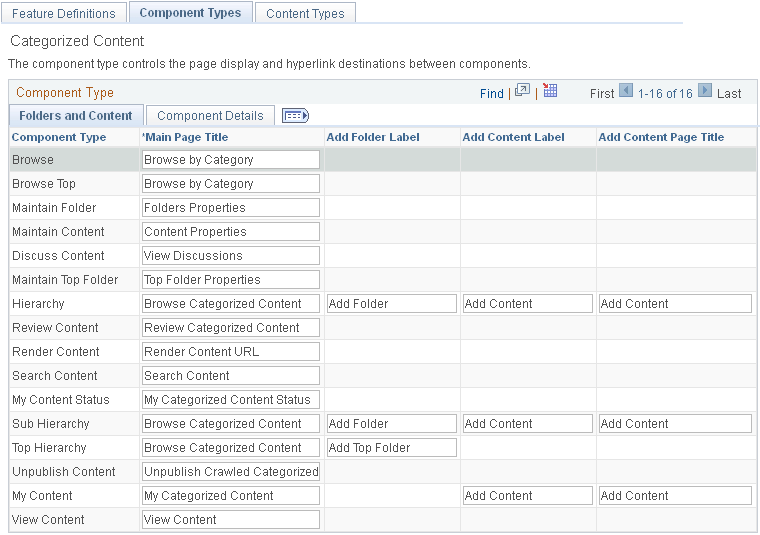Show previous rows arrow next to First
This screenshot has width=760, height=535.
click(x=626, y=91)
